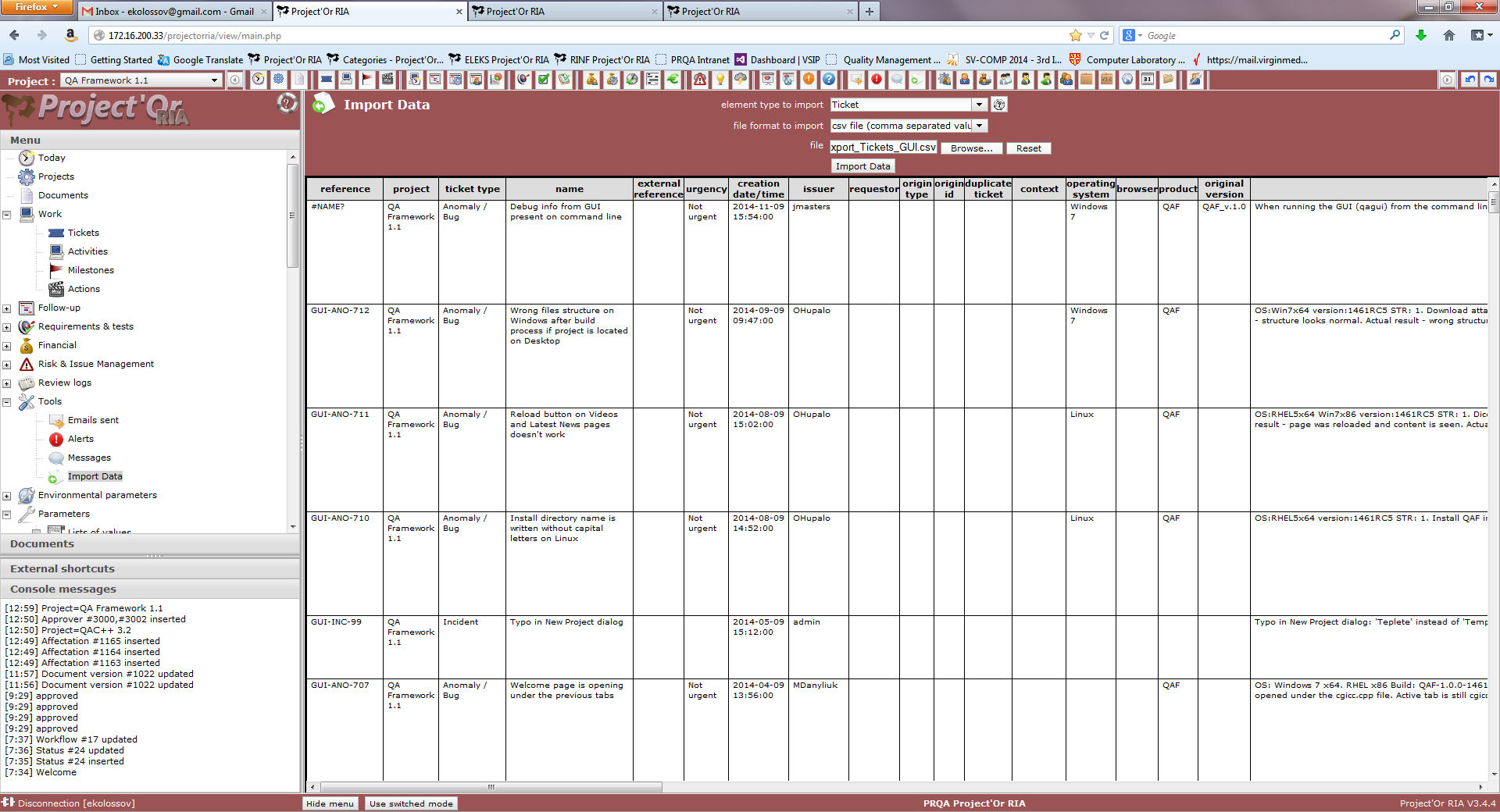Click the Import Data button

(862, 166)
